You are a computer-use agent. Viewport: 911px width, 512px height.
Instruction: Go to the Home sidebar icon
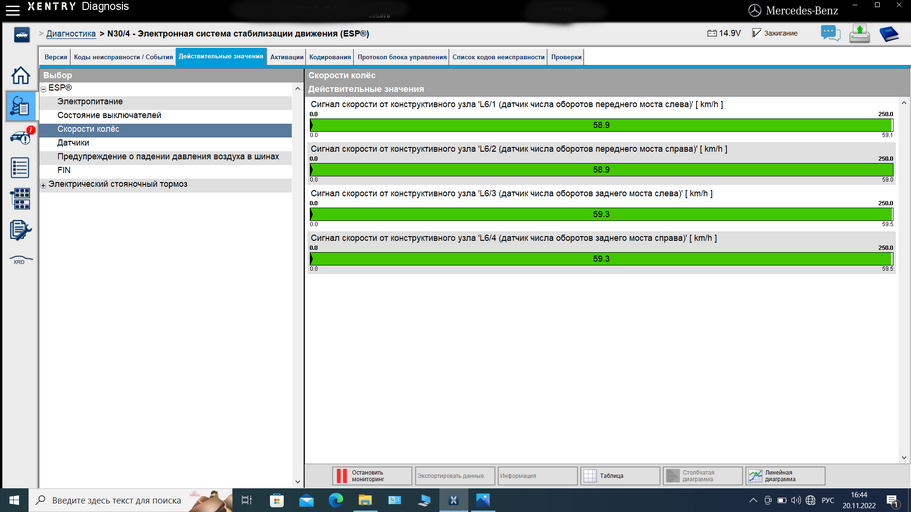click(20, 76)
